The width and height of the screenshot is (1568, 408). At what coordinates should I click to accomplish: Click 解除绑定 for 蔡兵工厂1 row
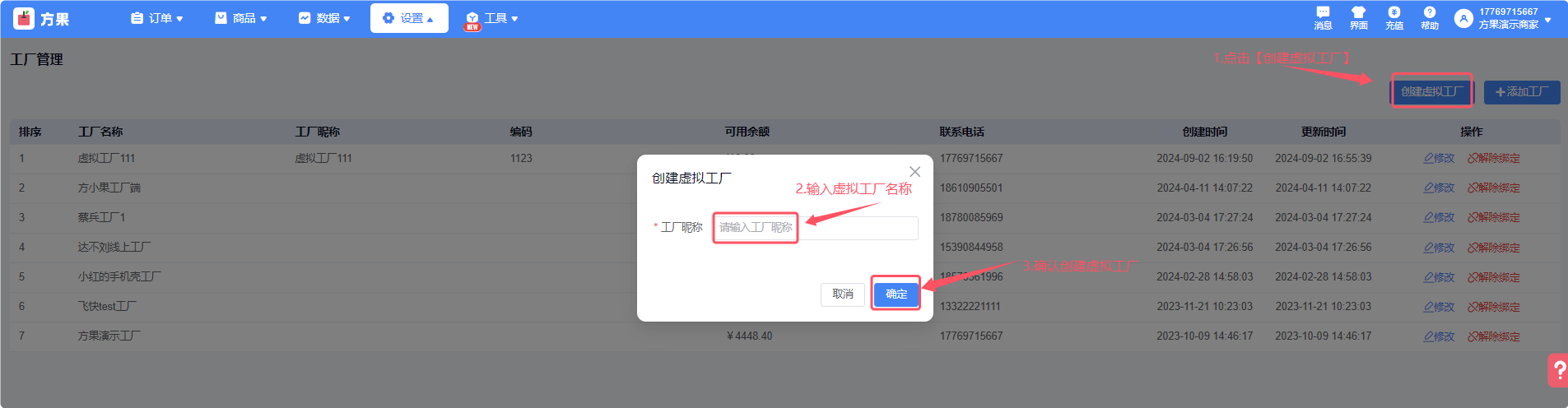coord(1494,217)
